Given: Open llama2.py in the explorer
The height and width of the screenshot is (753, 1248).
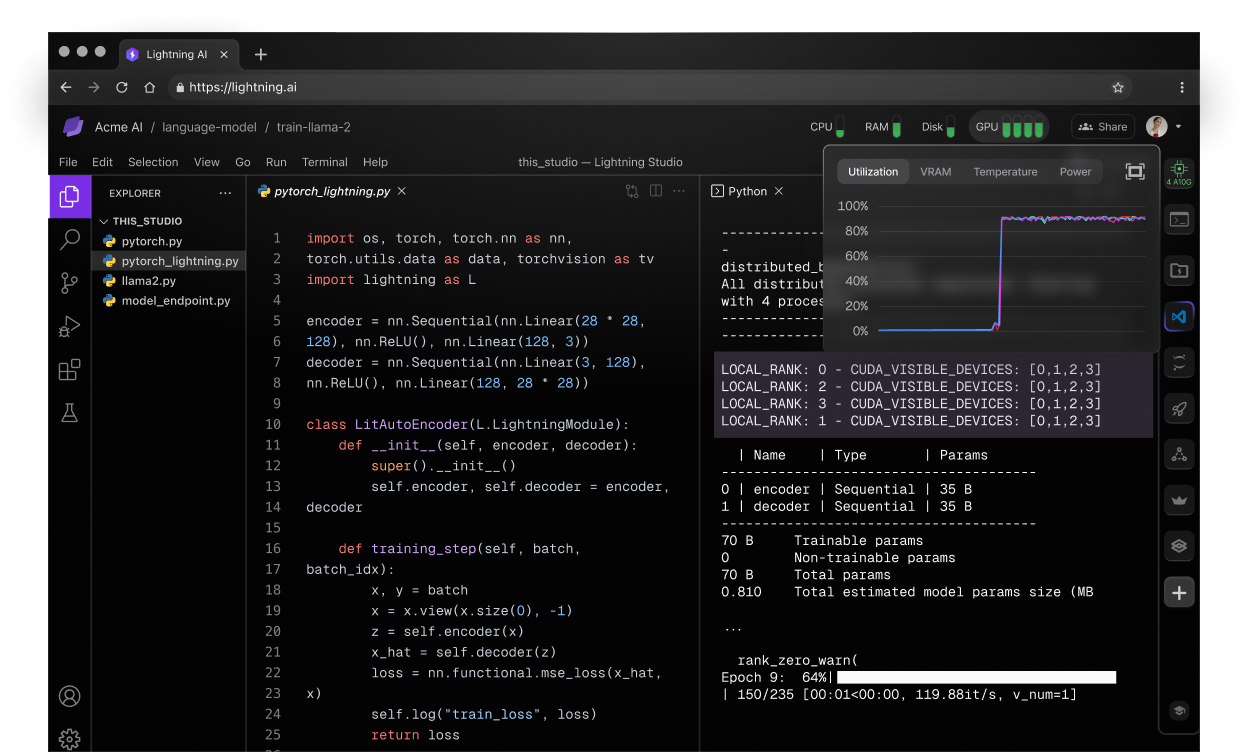Looking at the screenshot, I should click(148, 281).
